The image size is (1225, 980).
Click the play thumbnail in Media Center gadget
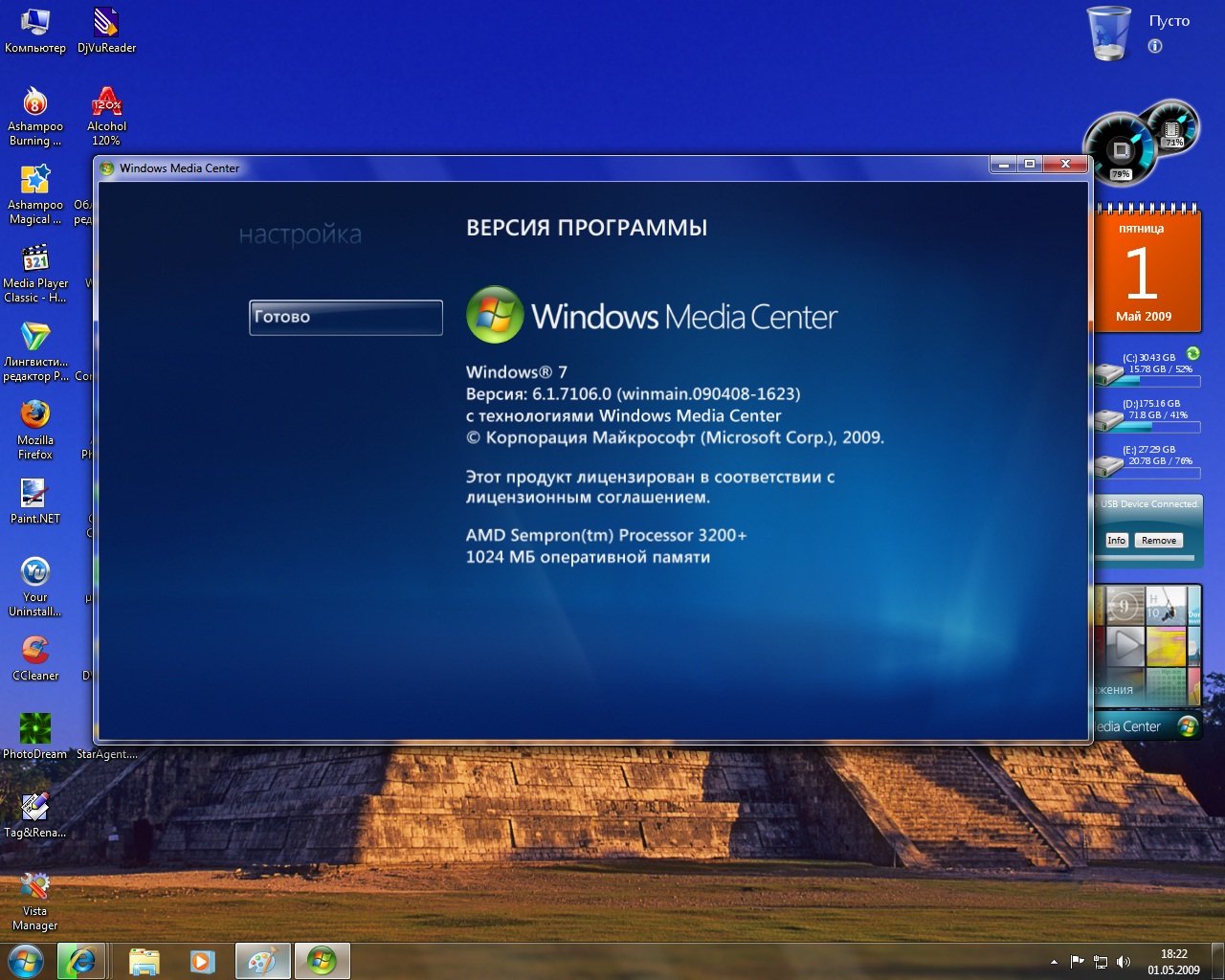pos(1126,646)
